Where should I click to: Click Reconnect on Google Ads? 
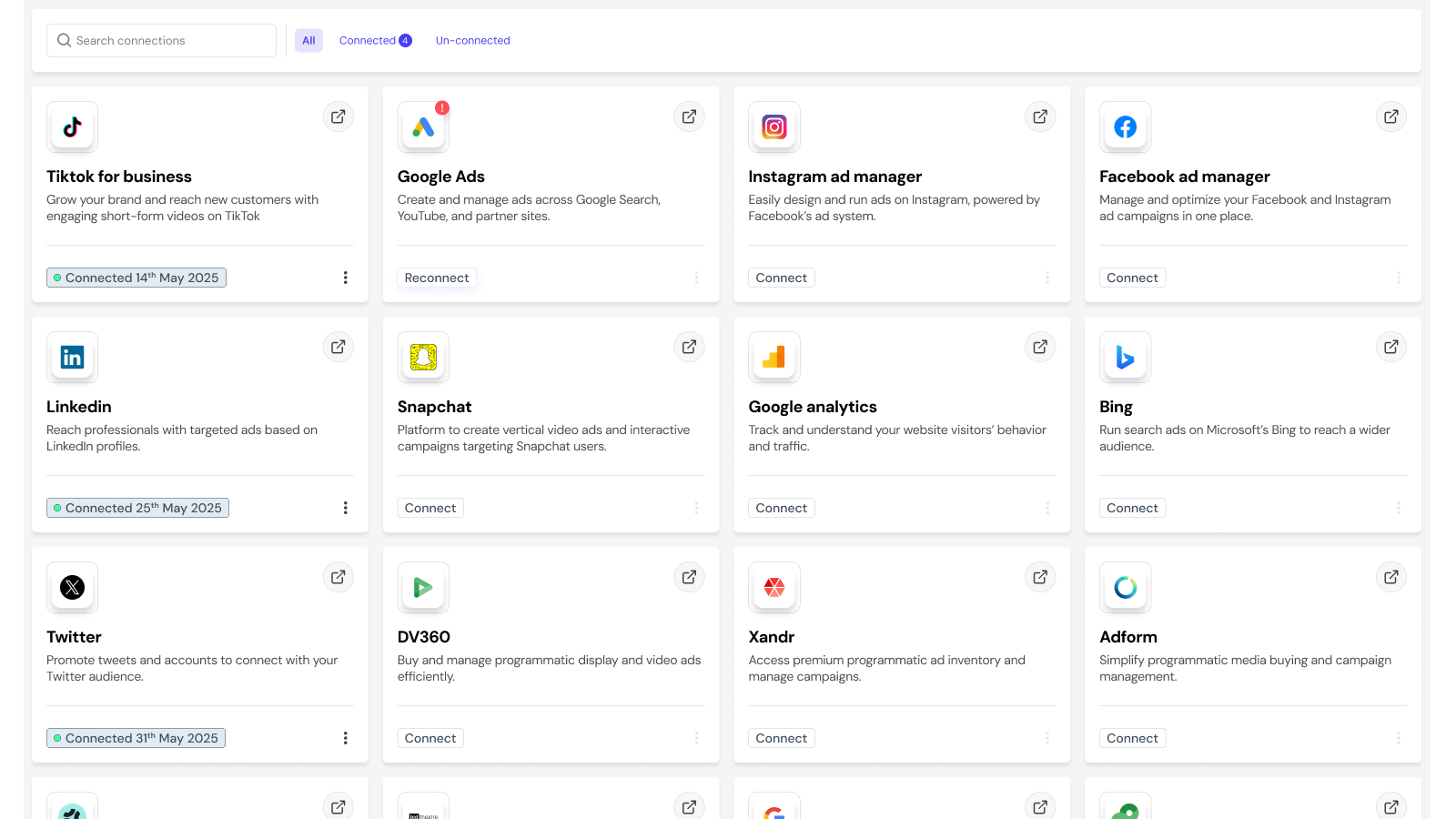(x=436, y=278)
